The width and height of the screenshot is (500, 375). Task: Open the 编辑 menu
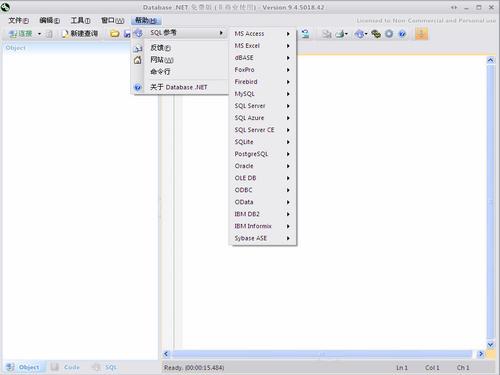tap(50, 21)
